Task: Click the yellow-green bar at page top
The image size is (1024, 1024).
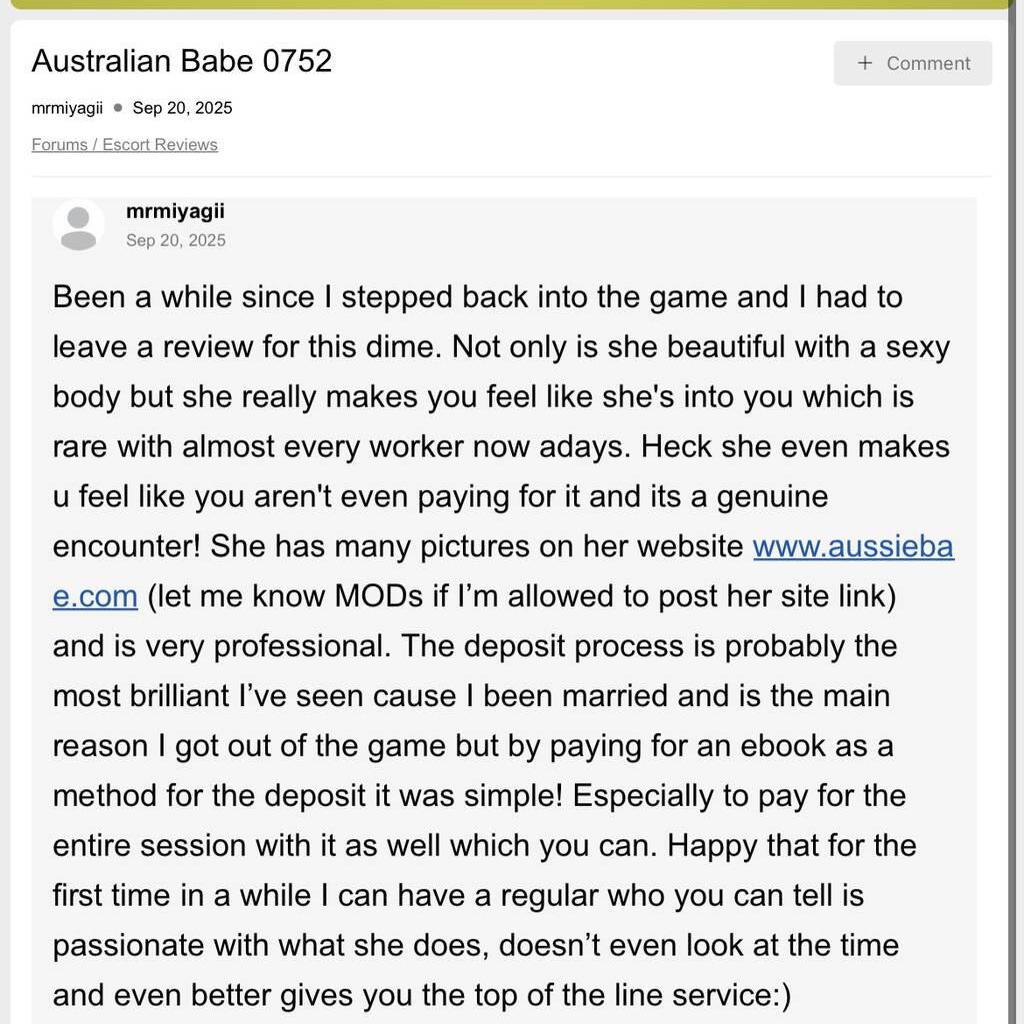Action: [x=510, y=4]
